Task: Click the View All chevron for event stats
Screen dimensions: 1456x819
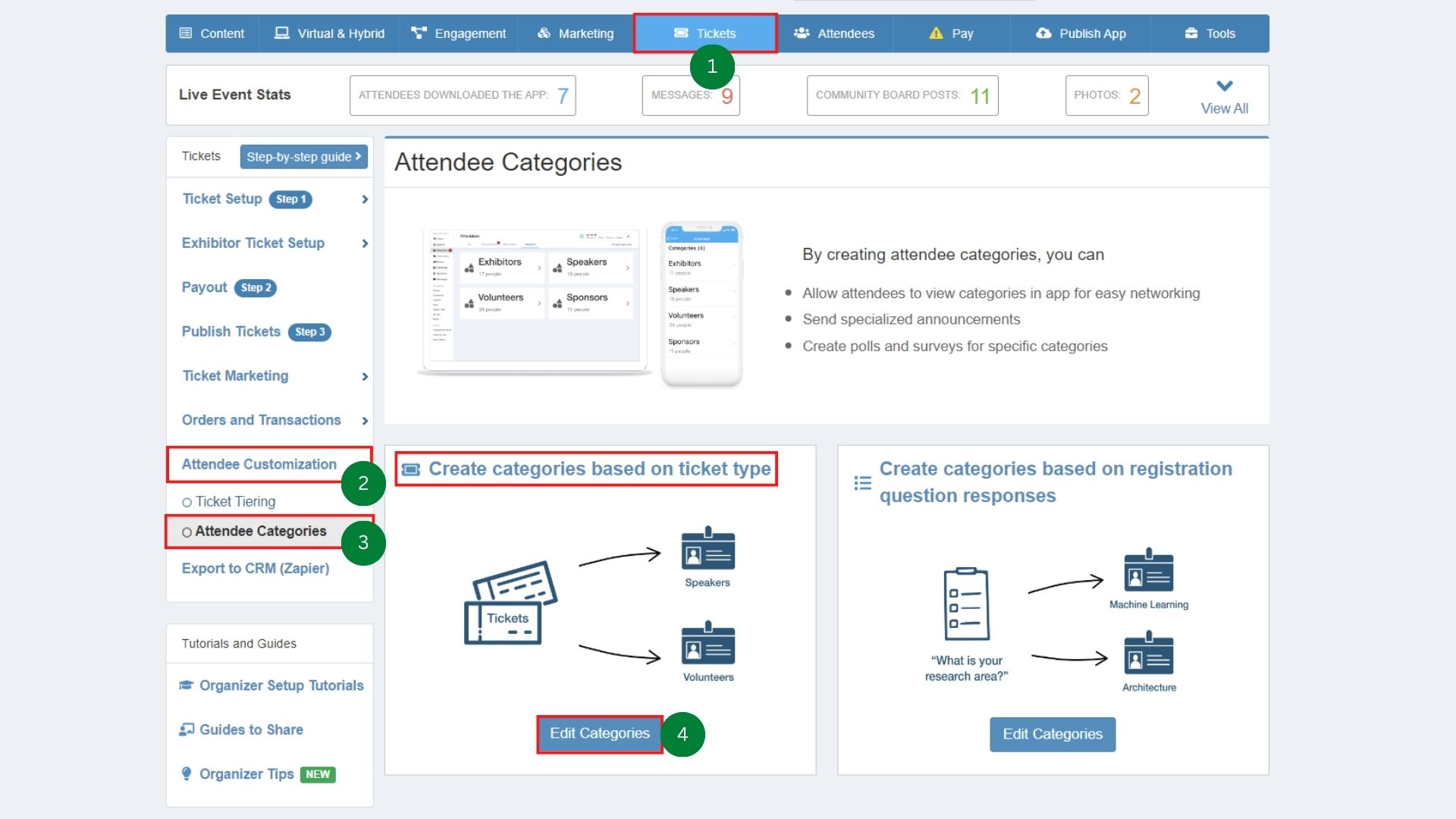Action: pyautogui.click(x=1224, y=86)
